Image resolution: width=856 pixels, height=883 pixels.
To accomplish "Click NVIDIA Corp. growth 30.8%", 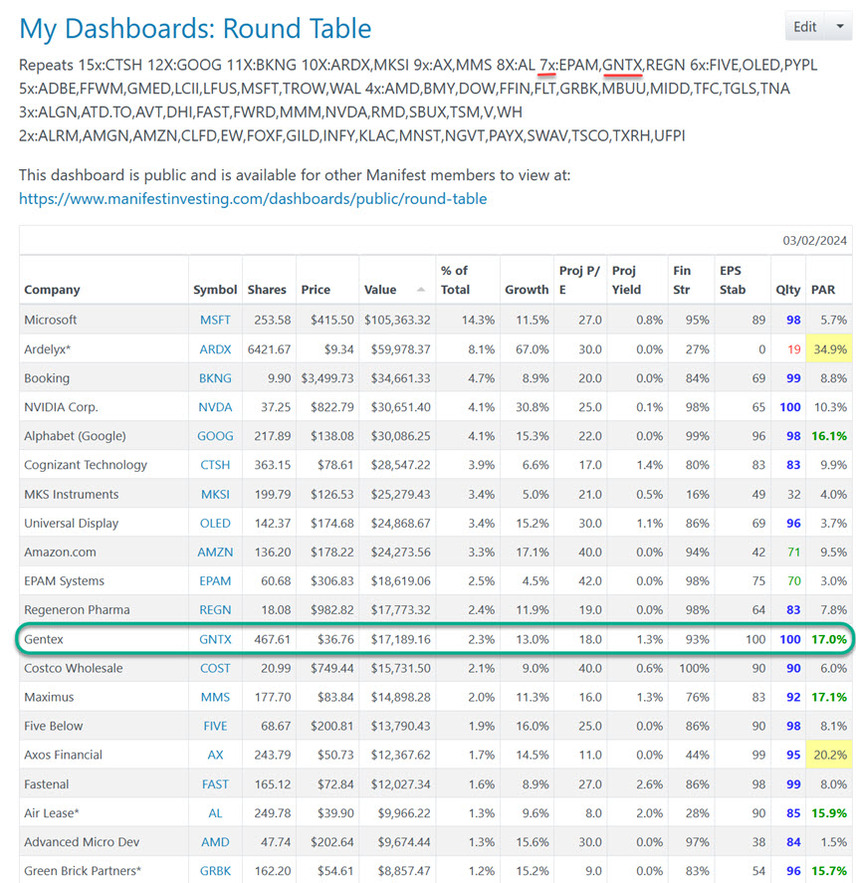I will pyautogui.click(x=532, y=407).
